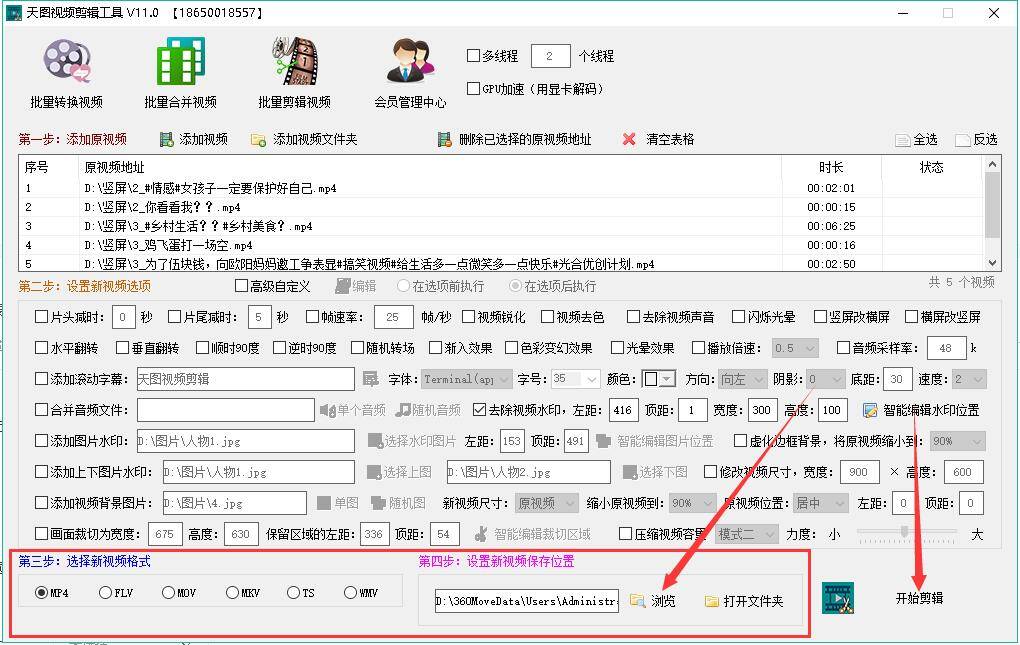Image resolution: width=1020 pixels, height=645 pixels.
Task: Tick the 高级自定义 checkbox
Action: click(241, 286)
